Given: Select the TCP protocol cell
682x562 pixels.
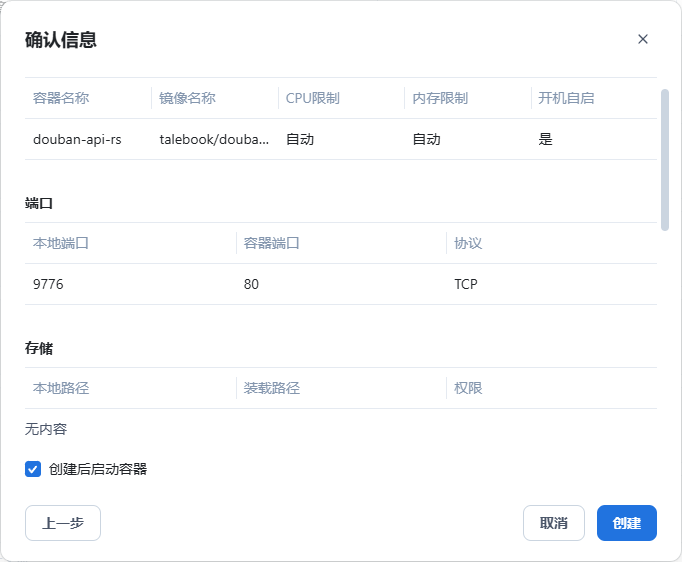Looking at the screenshot, I should [x=466, y=284].
